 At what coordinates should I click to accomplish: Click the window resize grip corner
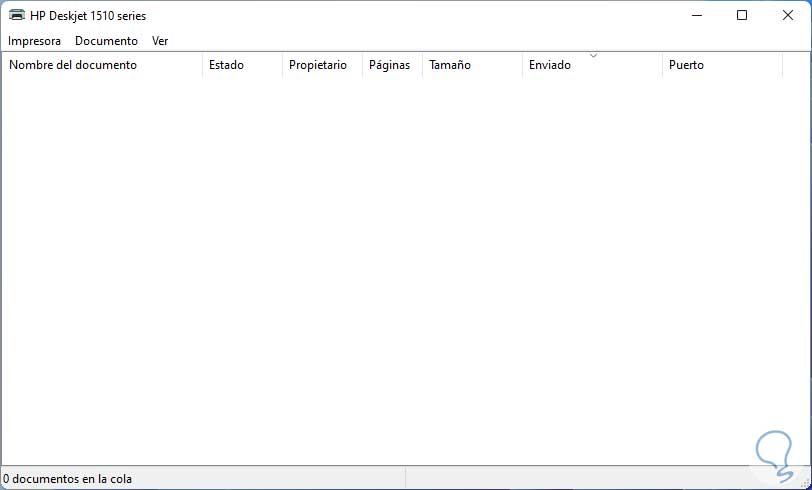(805, 483)
